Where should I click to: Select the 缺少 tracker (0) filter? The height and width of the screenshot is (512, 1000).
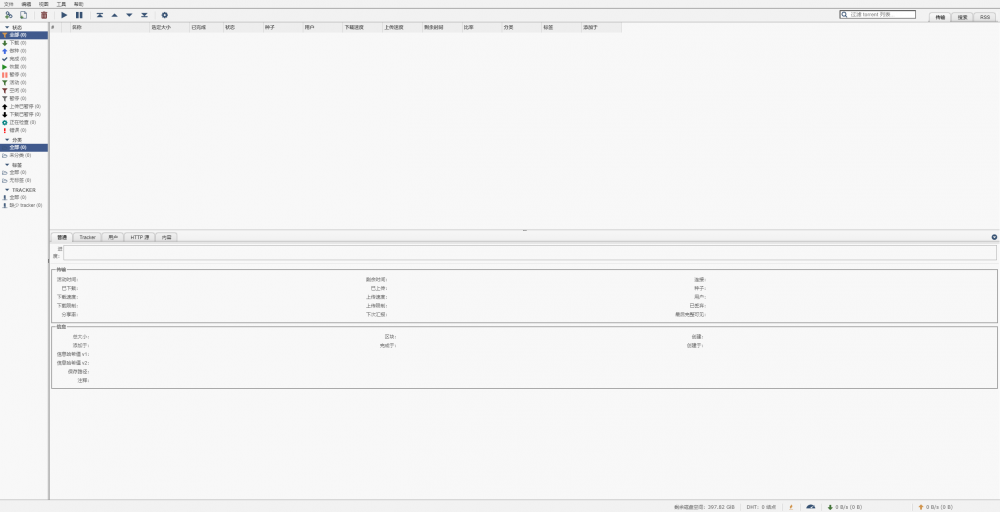[24, 205]
